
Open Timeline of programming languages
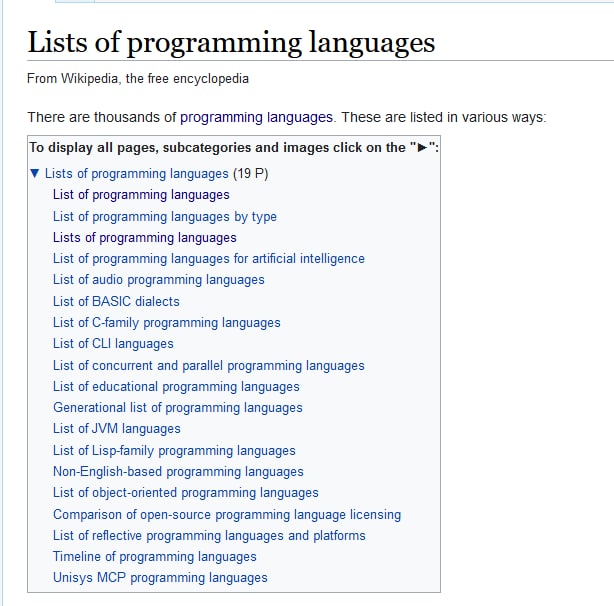pyautogui.click(x=155, y=557)
